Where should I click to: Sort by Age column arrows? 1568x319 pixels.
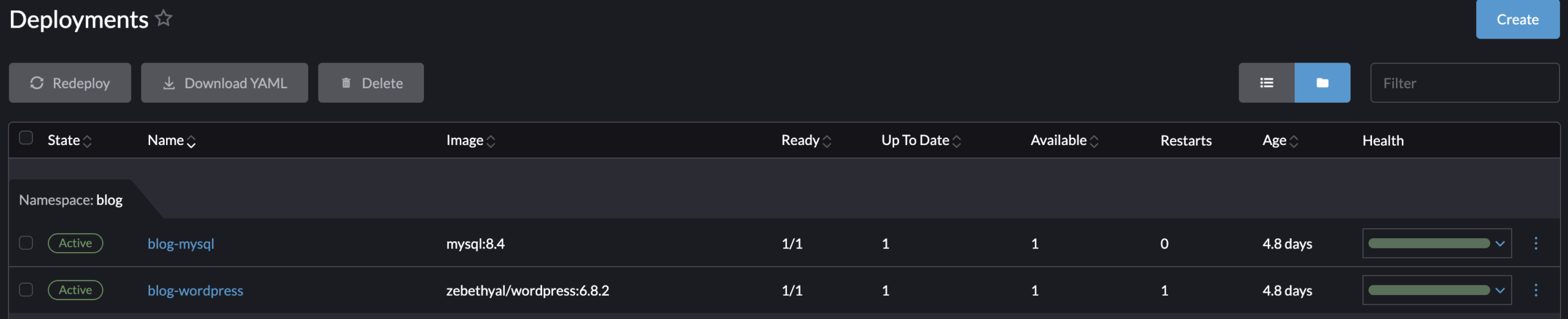tap(1294, 141)
